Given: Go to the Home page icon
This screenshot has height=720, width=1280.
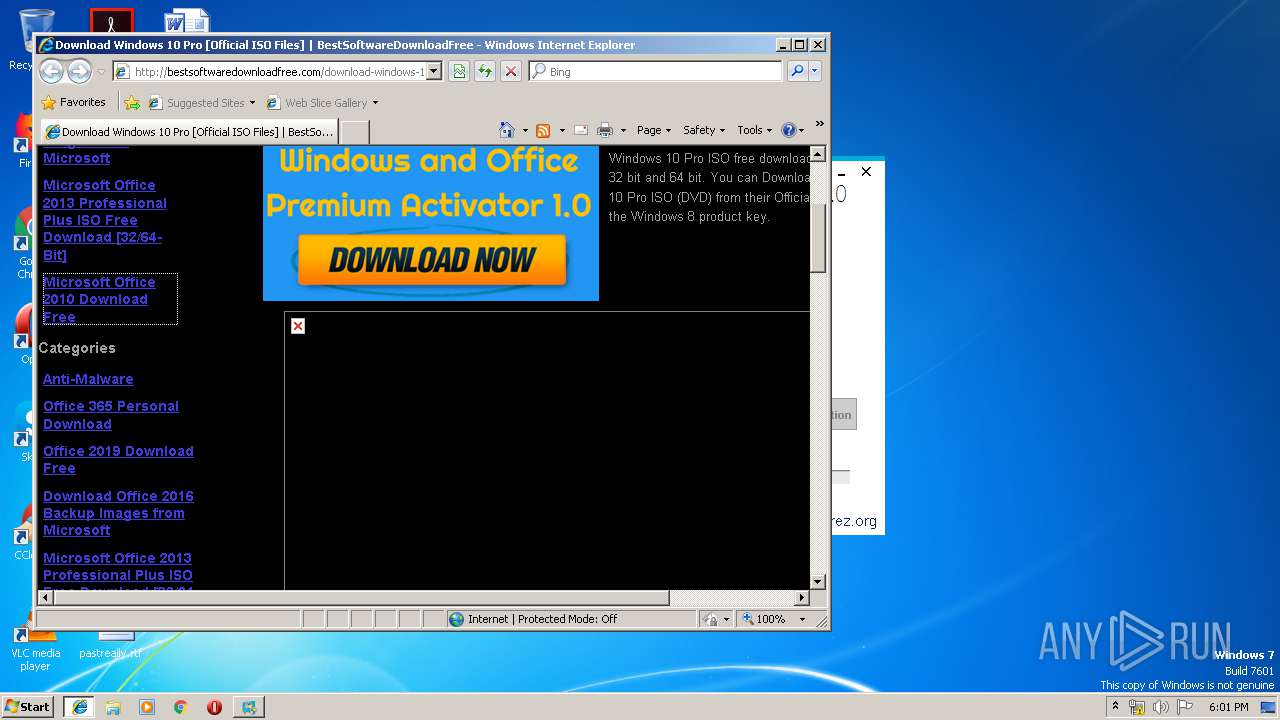Looking at the screenshot, I should (507, 130).
